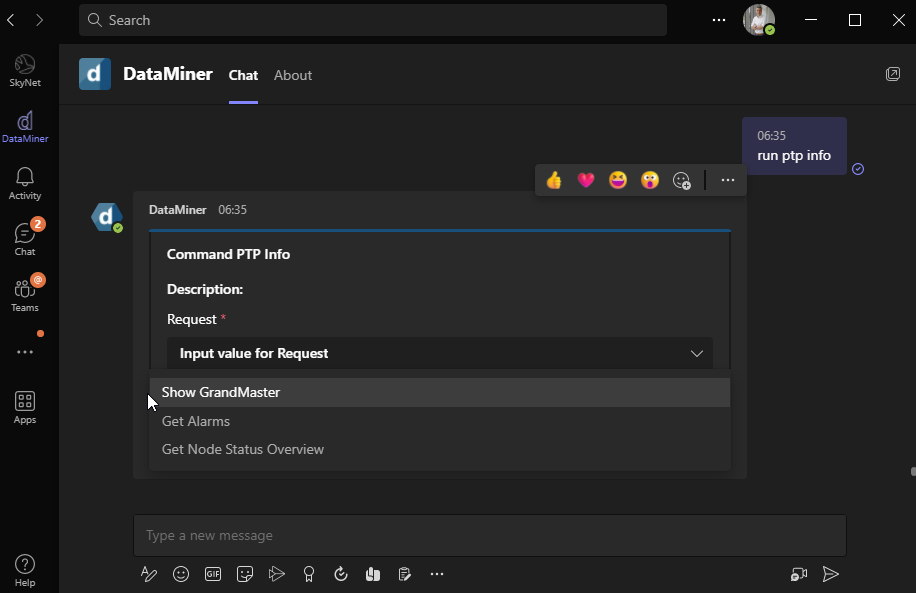Click the Search box

[373, 20]
